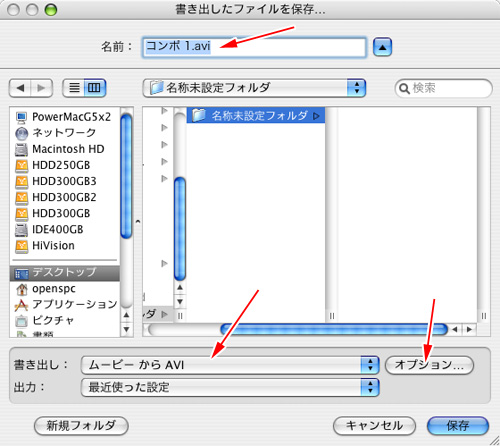
Task: Click the ピクチャ folder icon
Action: tap(22, 321)
